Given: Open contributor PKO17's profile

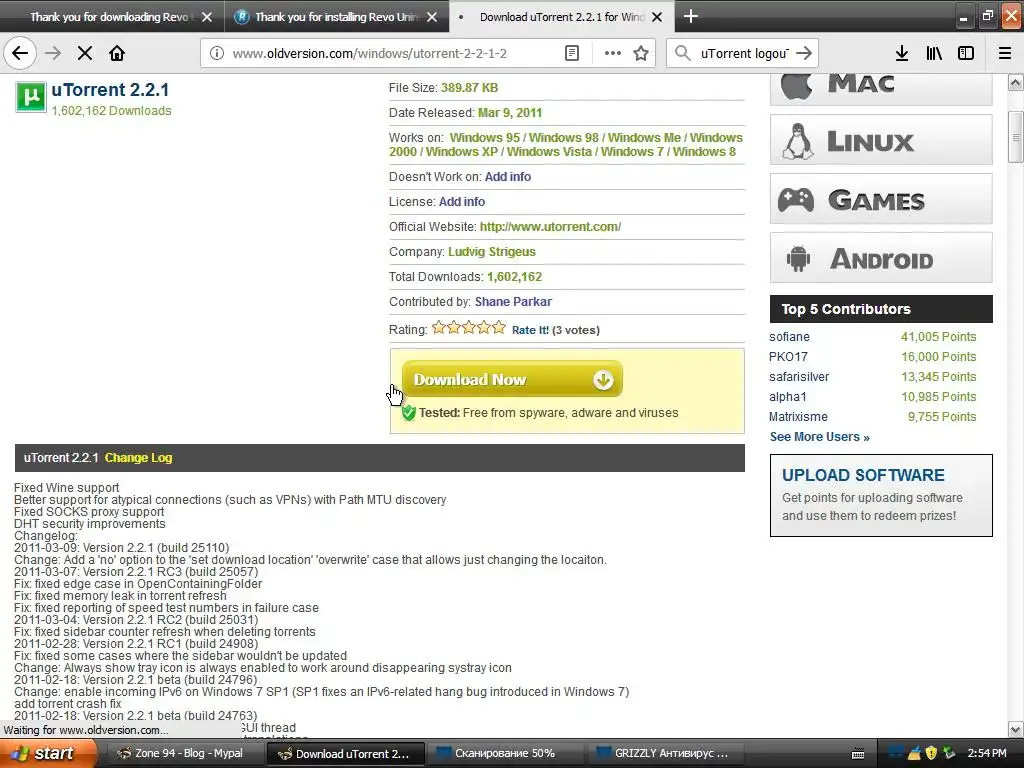Looking at the screenshot, I should pos(788,357).
